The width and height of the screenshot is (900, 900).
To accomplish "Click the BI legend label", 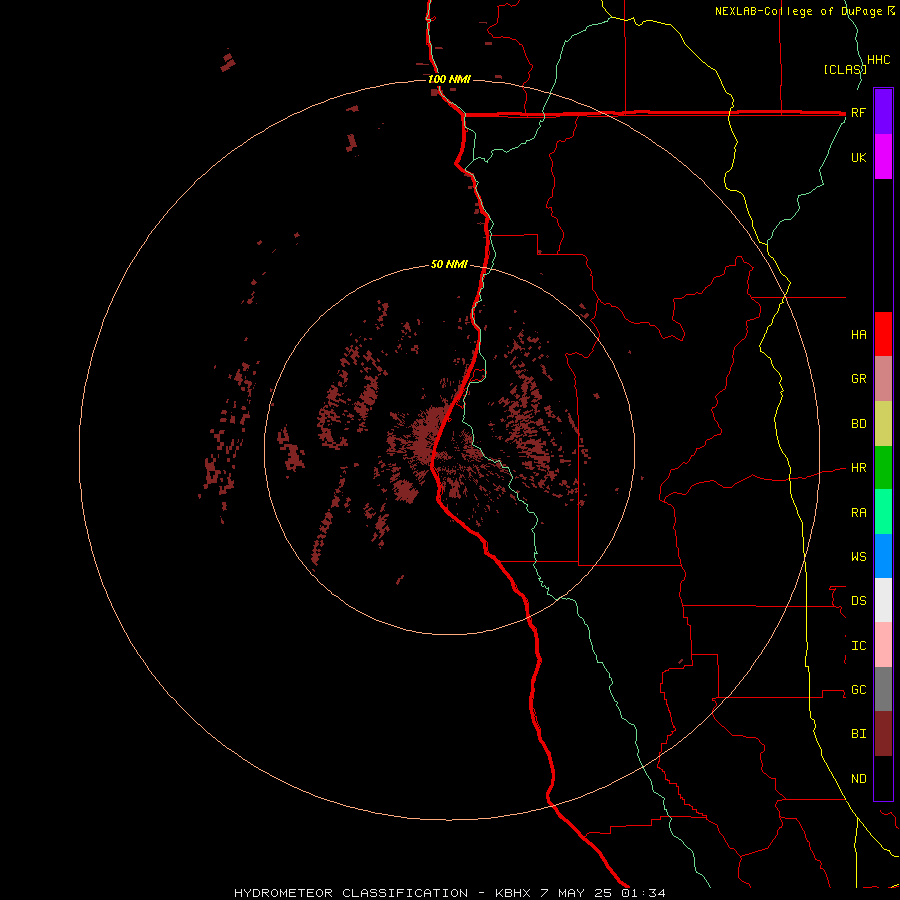I will click(859, 734).
